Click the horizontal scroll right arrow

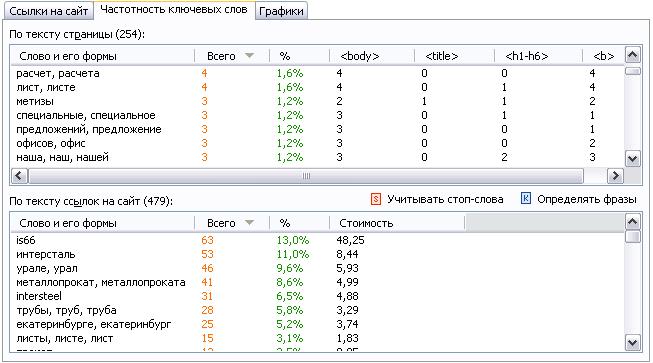point(615,176)
